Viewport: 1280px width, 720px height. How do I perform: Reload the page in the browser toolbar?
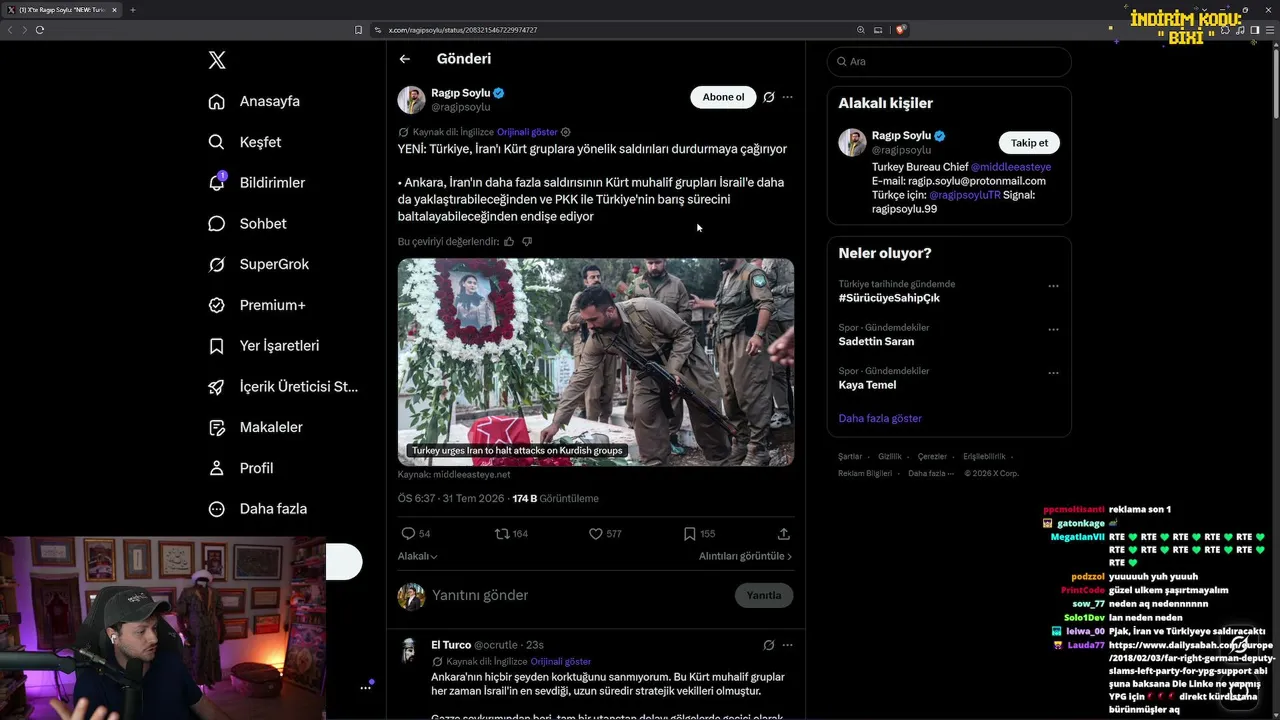point(40,30)
